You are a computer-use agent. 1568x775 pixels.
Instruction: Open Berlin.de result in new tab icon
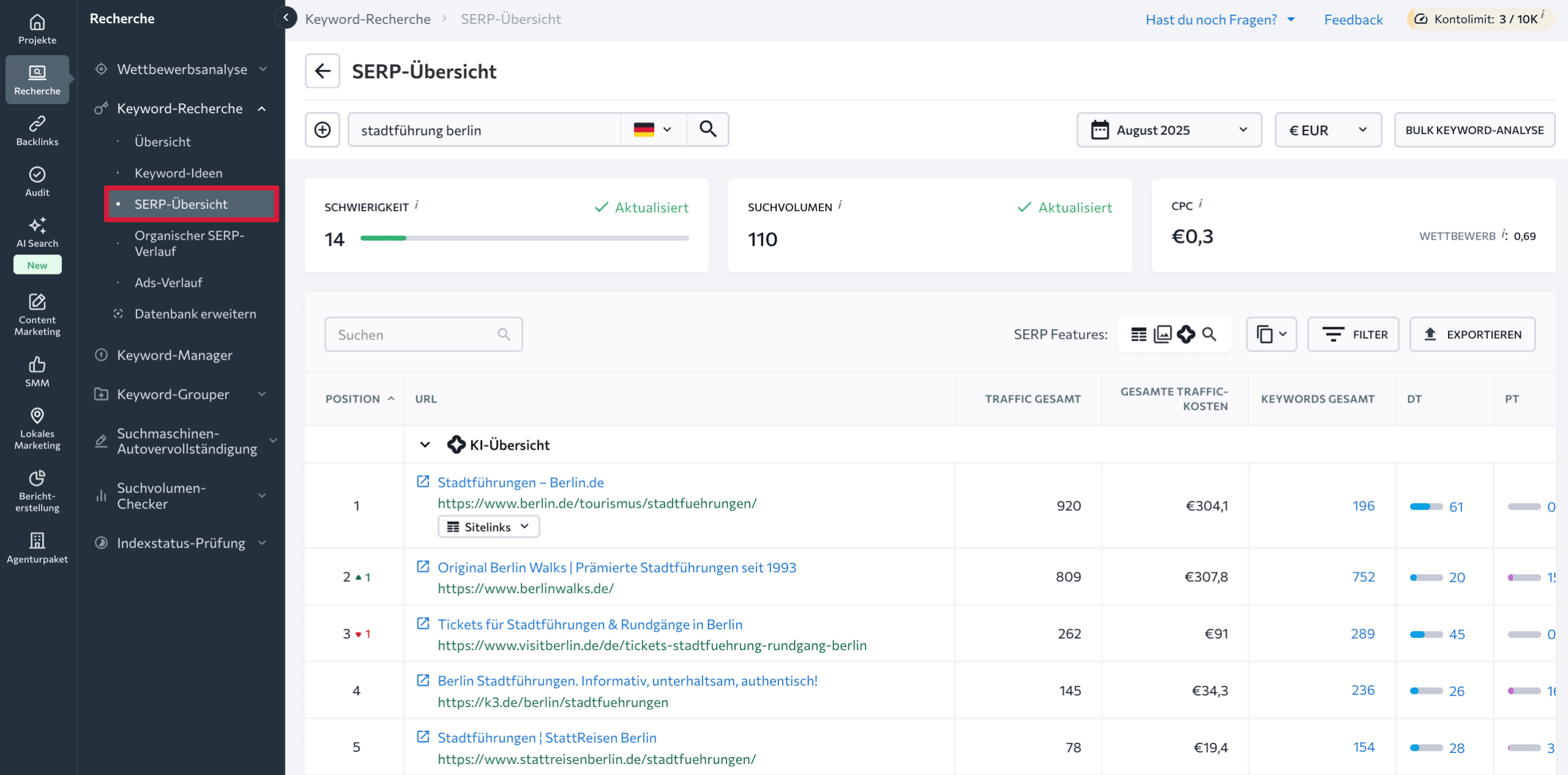(x=423, y=482)
